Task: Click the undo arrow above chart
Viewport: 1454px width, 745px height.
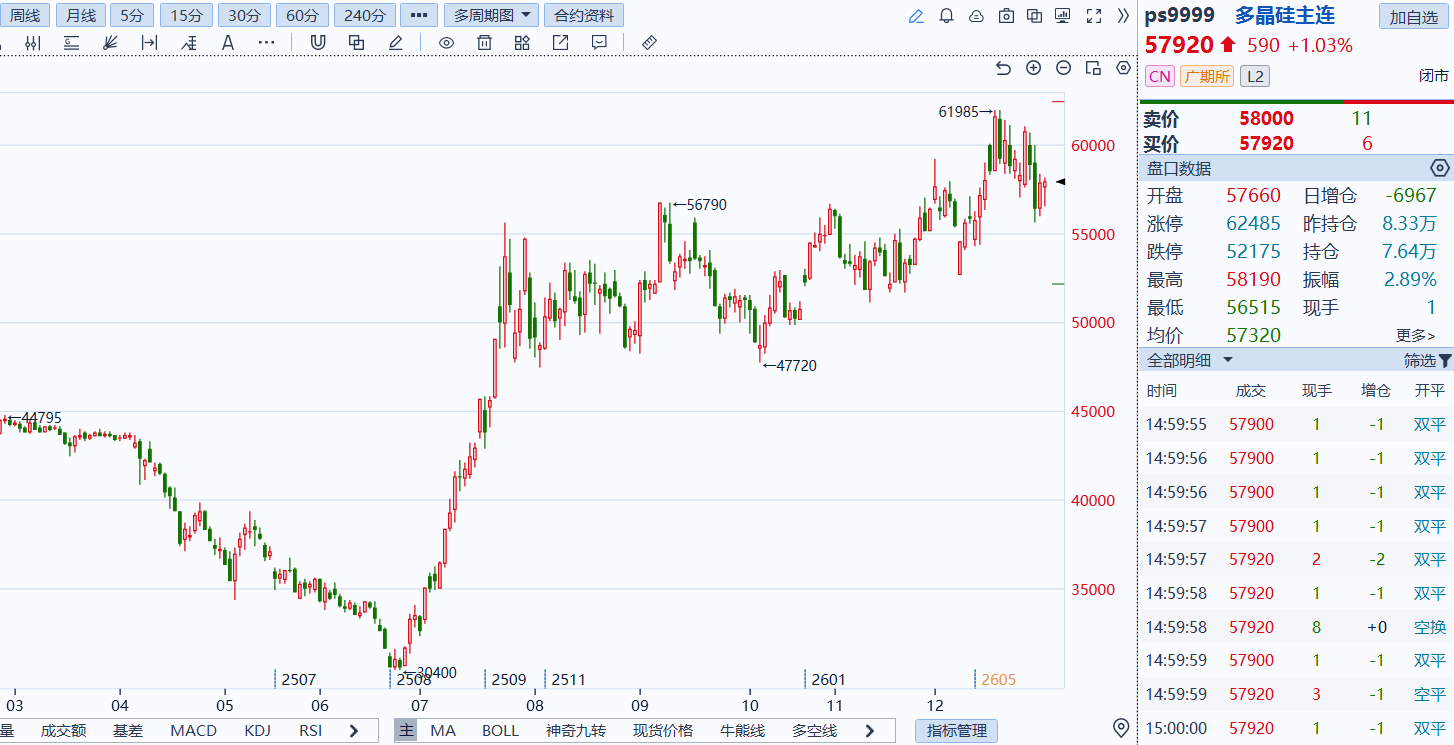Action: click(1004, 68)
